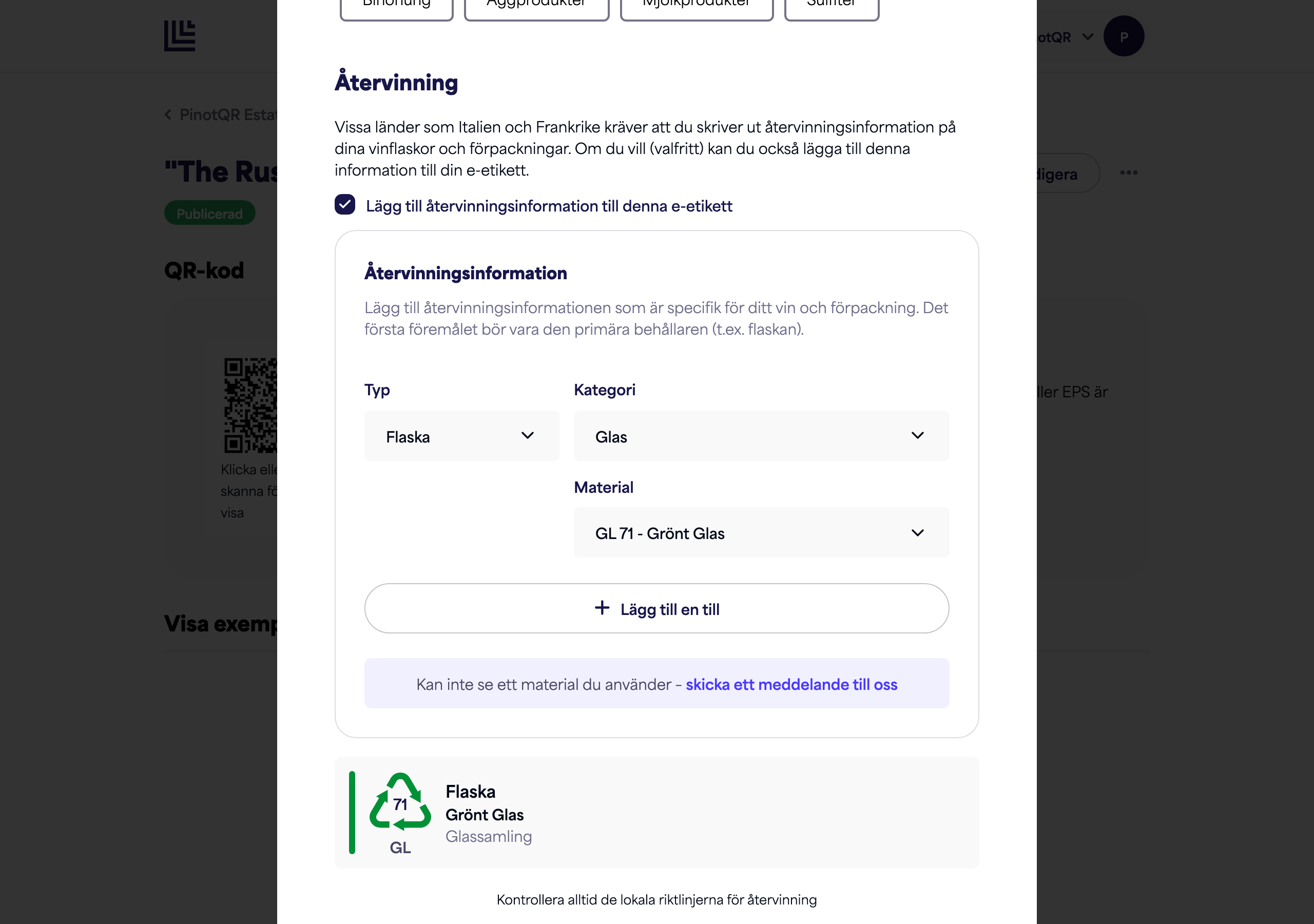The width and height of the screenshot is (1314, 924).
Task: Click the Publicerad status badge
Action: [209, 213]
